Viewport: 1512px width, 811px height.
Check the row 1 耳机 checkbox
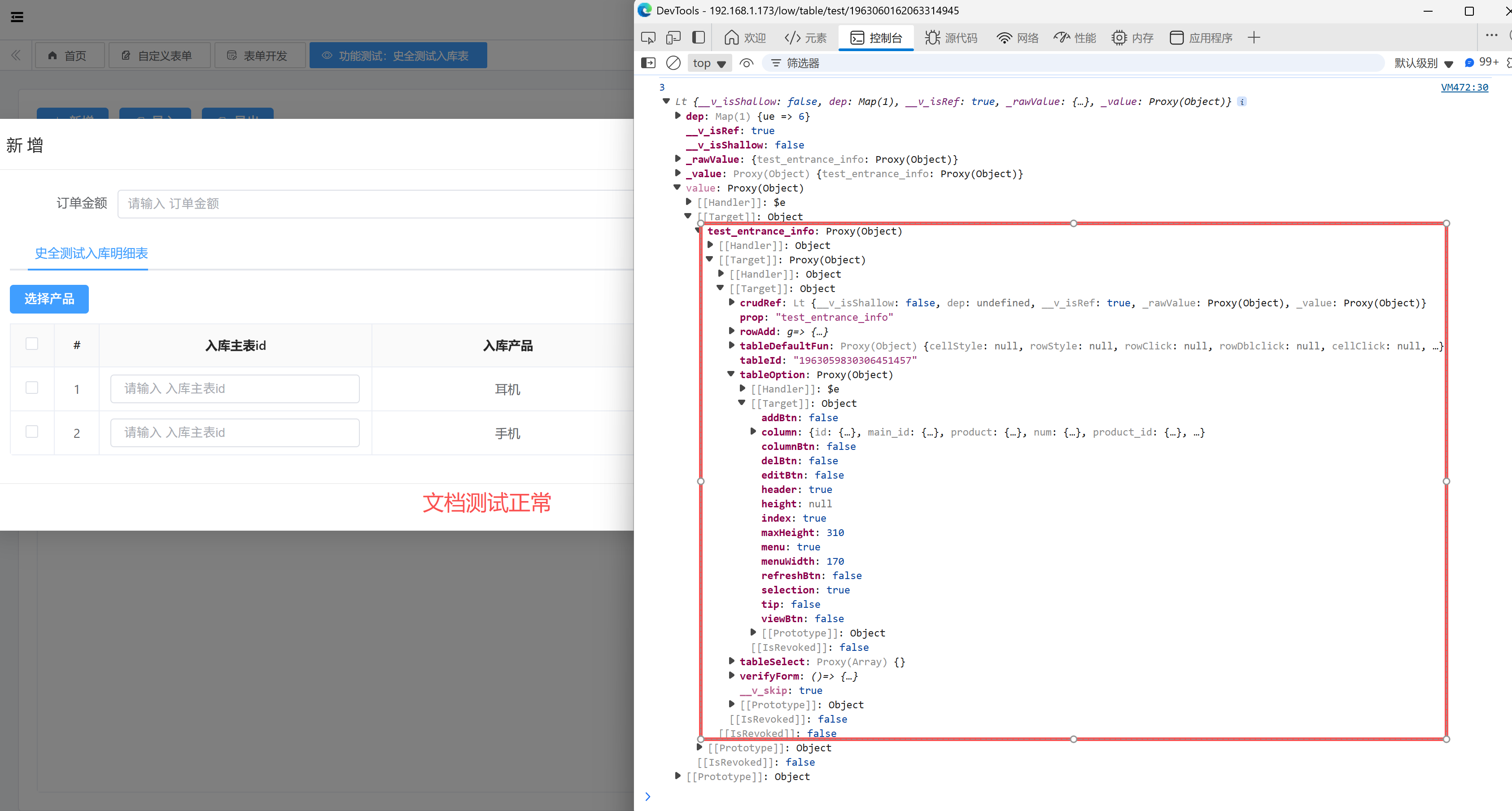(x=32, y=387)
